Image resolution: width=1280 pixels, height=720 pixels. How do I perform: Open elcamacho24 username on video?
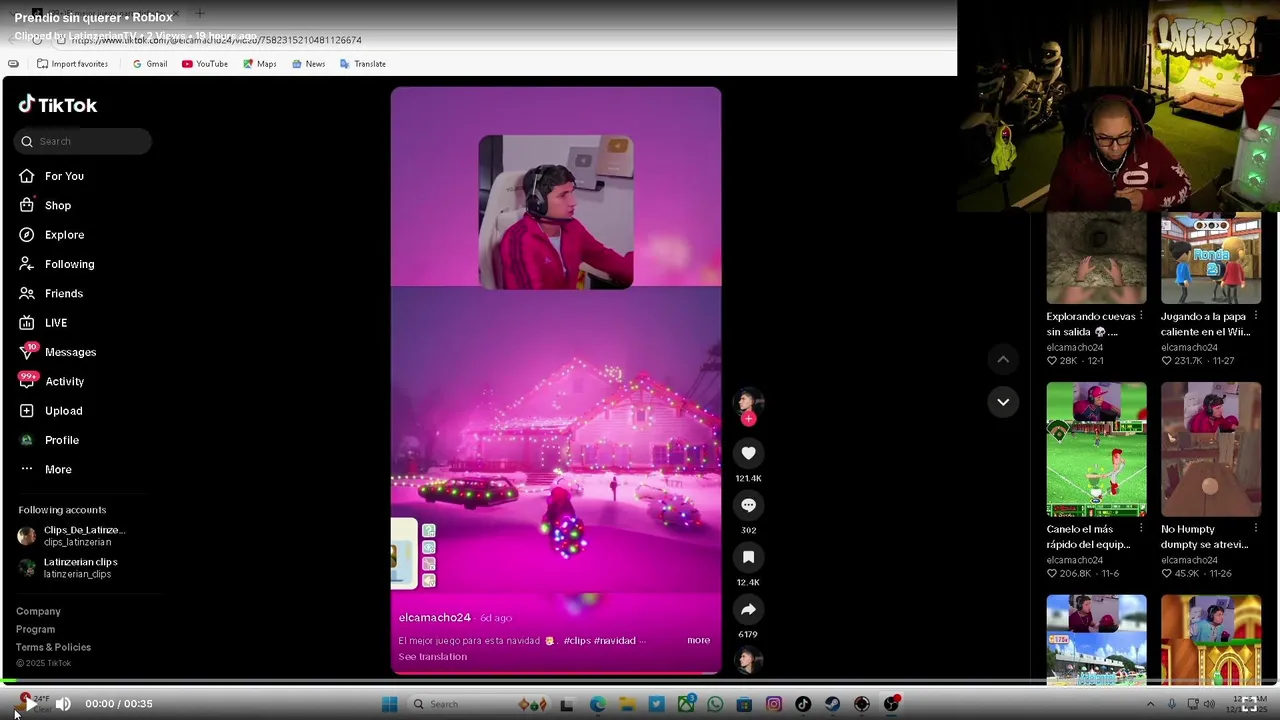click(x=434, y=618)
